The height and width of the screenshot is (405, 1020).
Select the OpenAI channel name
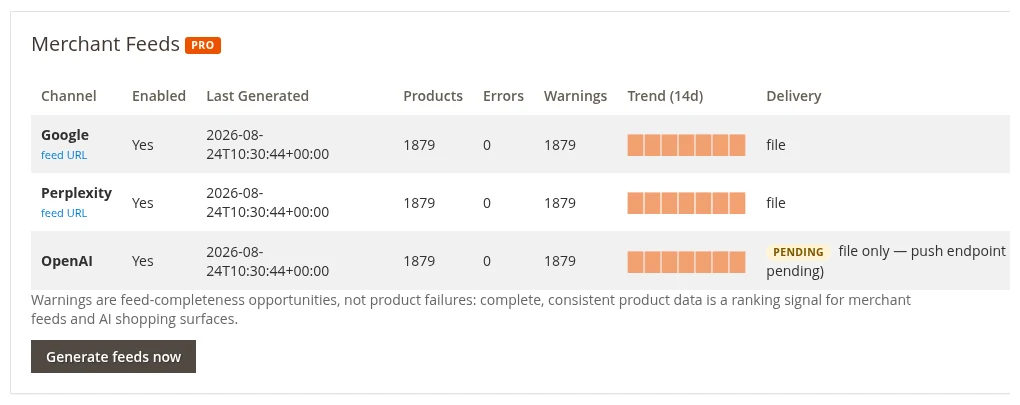[67, 261]
